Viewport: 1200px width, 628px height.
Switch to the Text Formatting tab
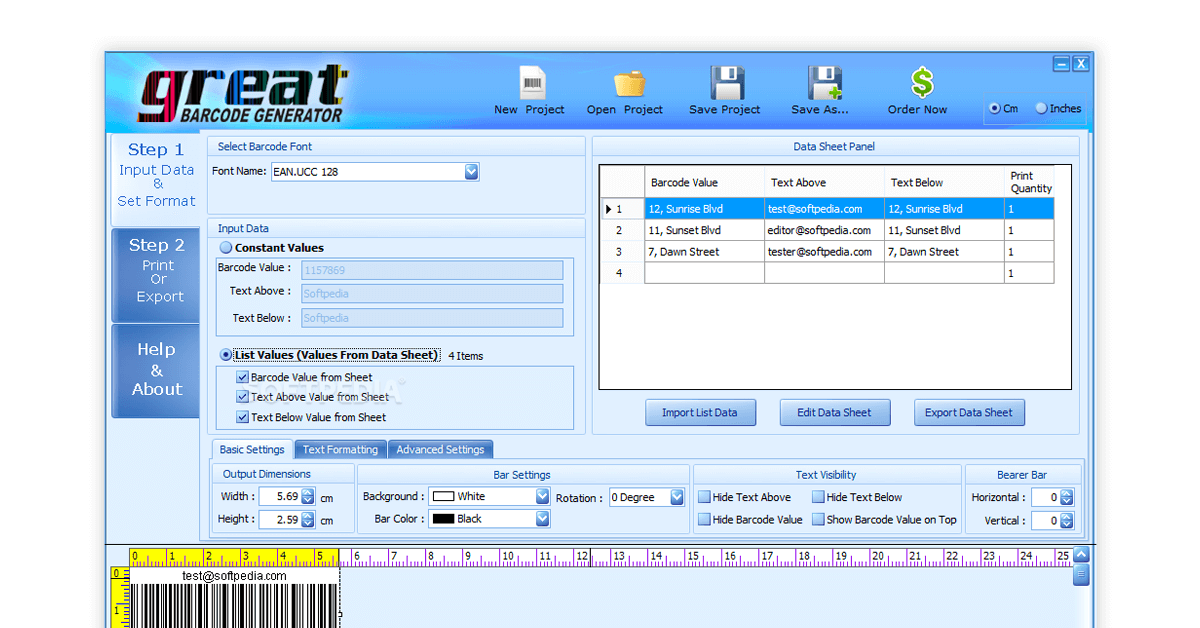340,449
